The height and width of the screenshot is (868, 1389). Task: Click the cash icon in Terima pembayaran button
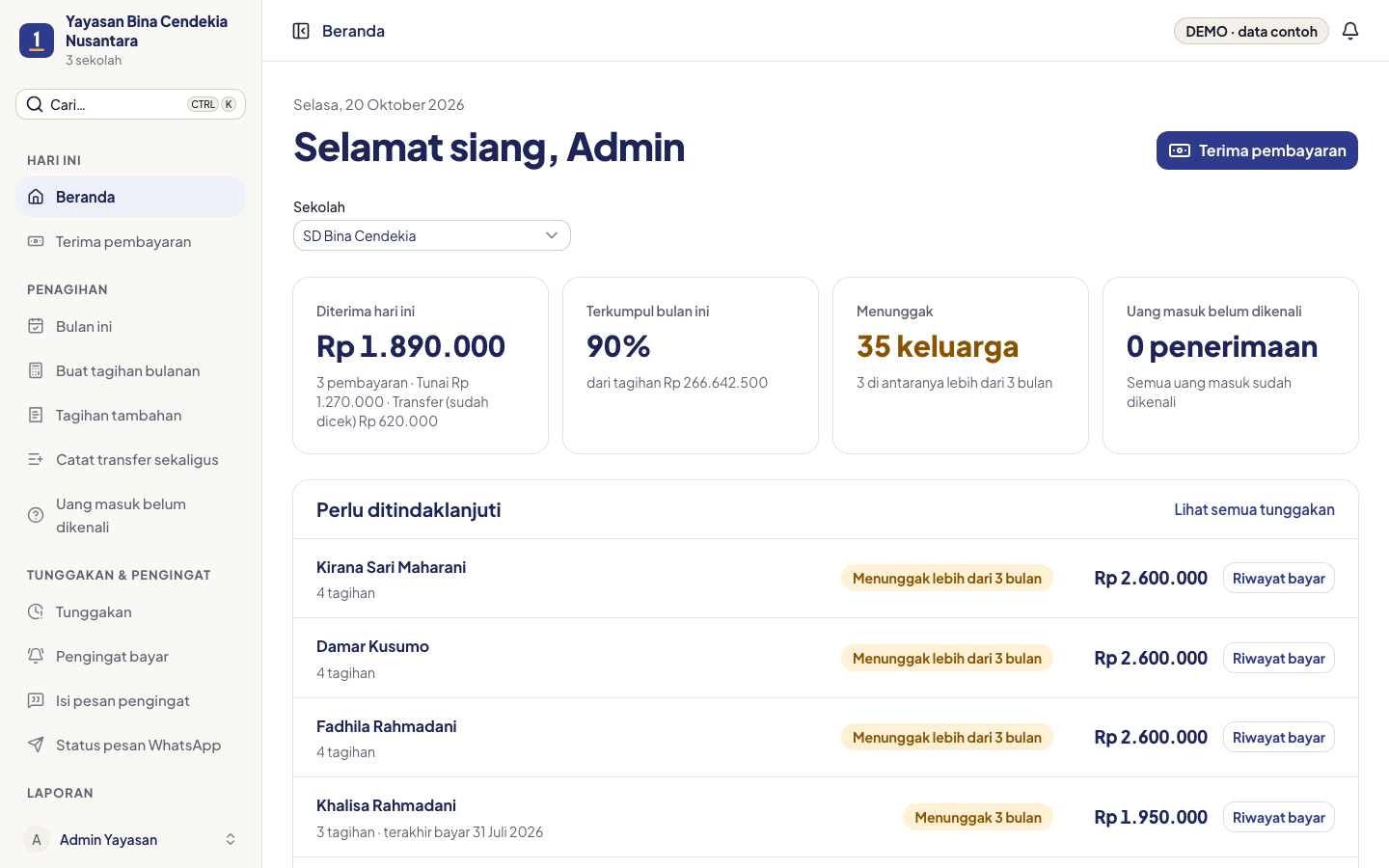(1180, 150)
